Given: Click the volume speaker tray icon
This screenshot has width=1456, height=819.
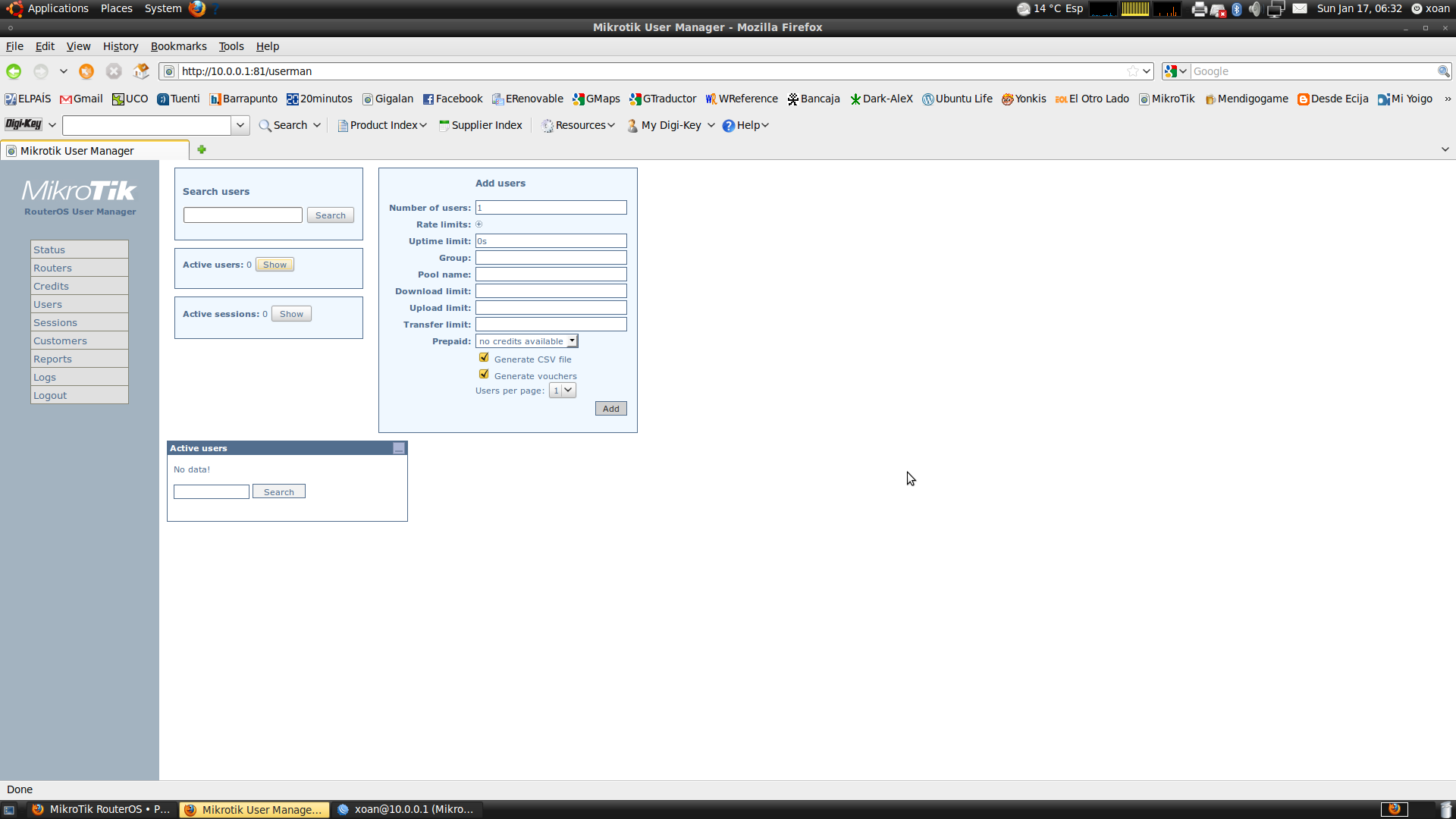Looking at the screenshot, I should click(1255, 9).
